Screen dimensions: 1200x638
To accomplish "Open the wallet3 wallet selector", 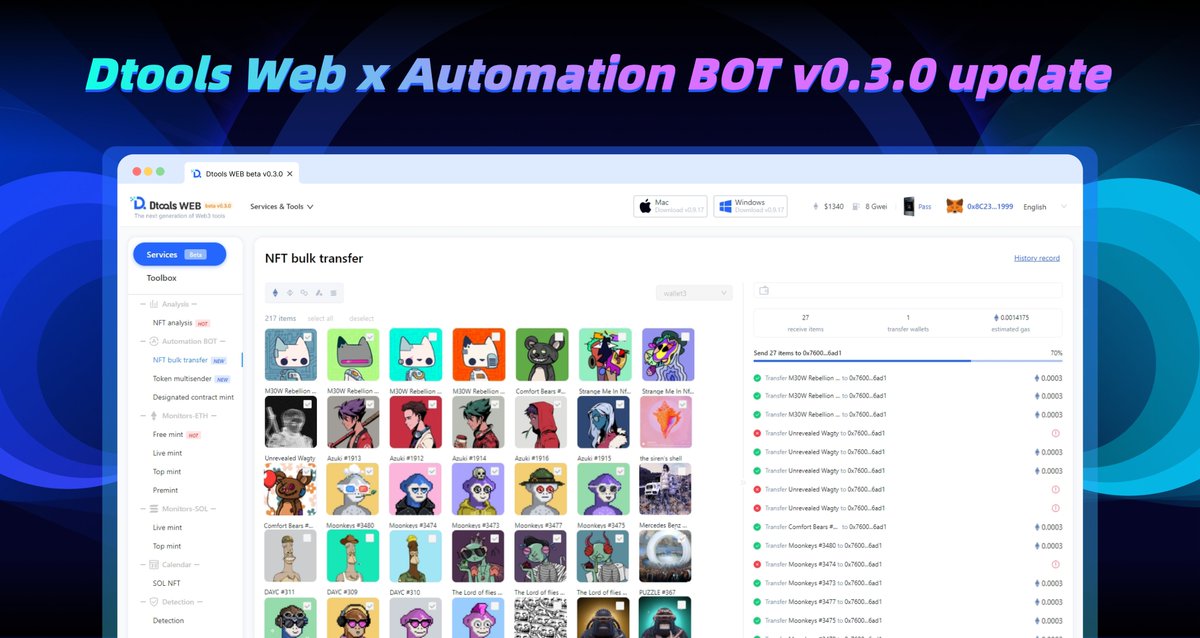I will (x=694, y=293).
